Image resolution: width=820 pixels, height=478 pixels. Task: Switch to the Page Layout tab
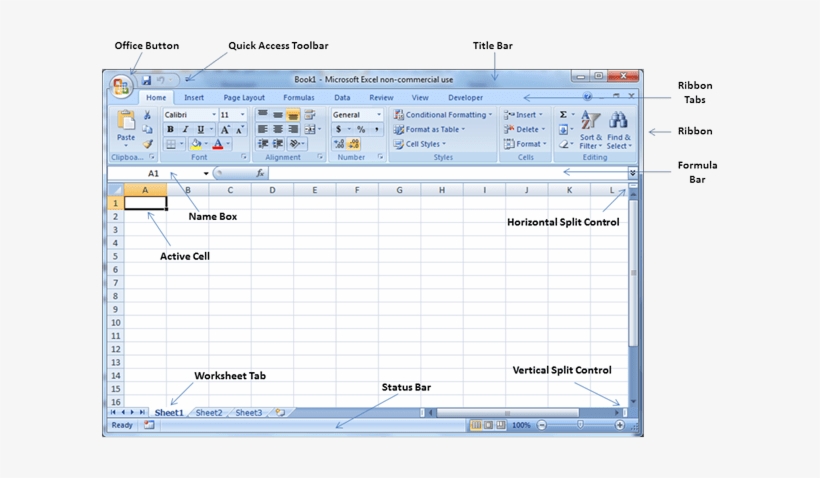click(x=244, y=97)
